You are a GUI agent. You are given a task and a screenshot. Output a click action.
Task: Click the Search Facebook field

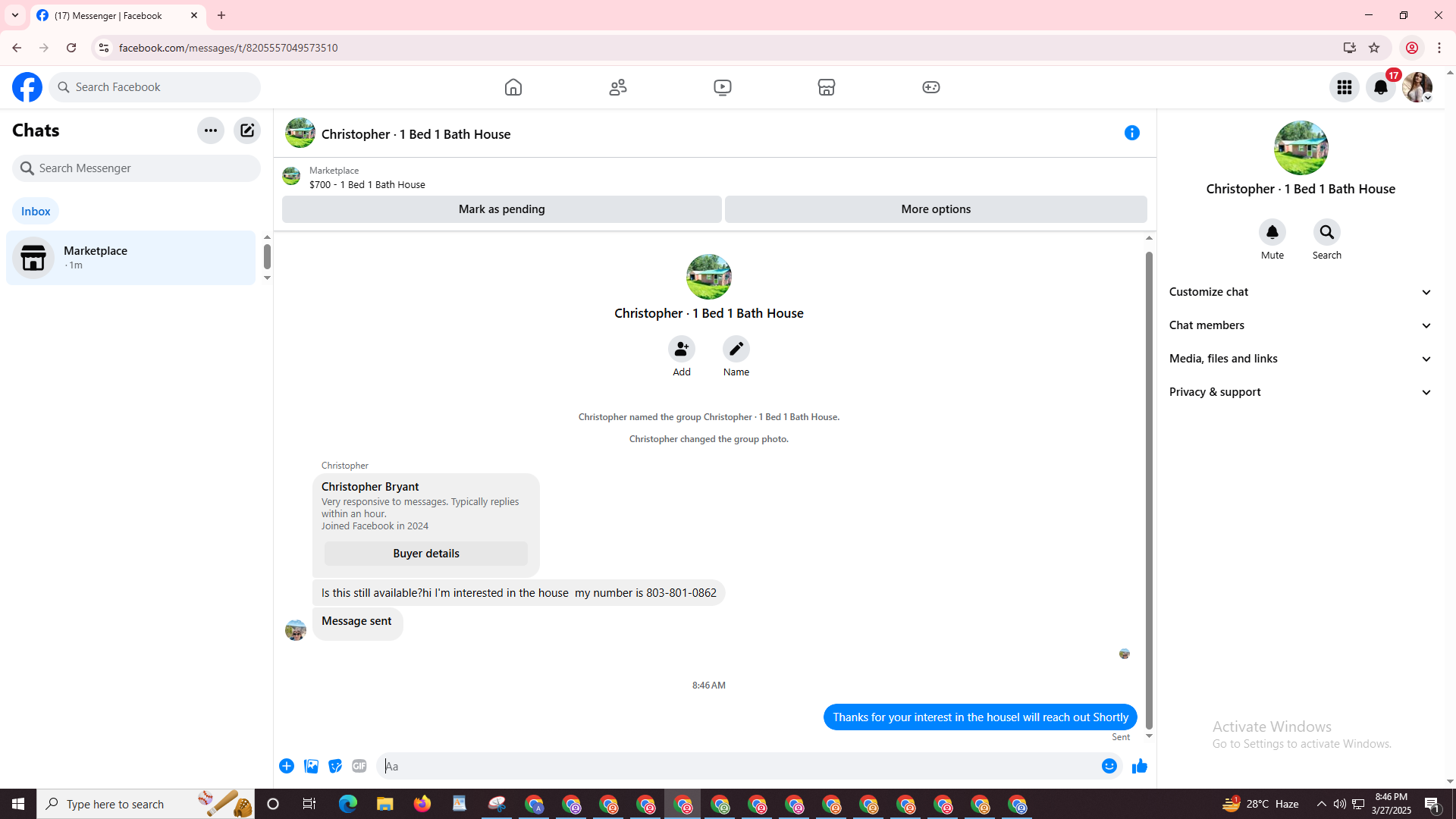click(155, 87)
